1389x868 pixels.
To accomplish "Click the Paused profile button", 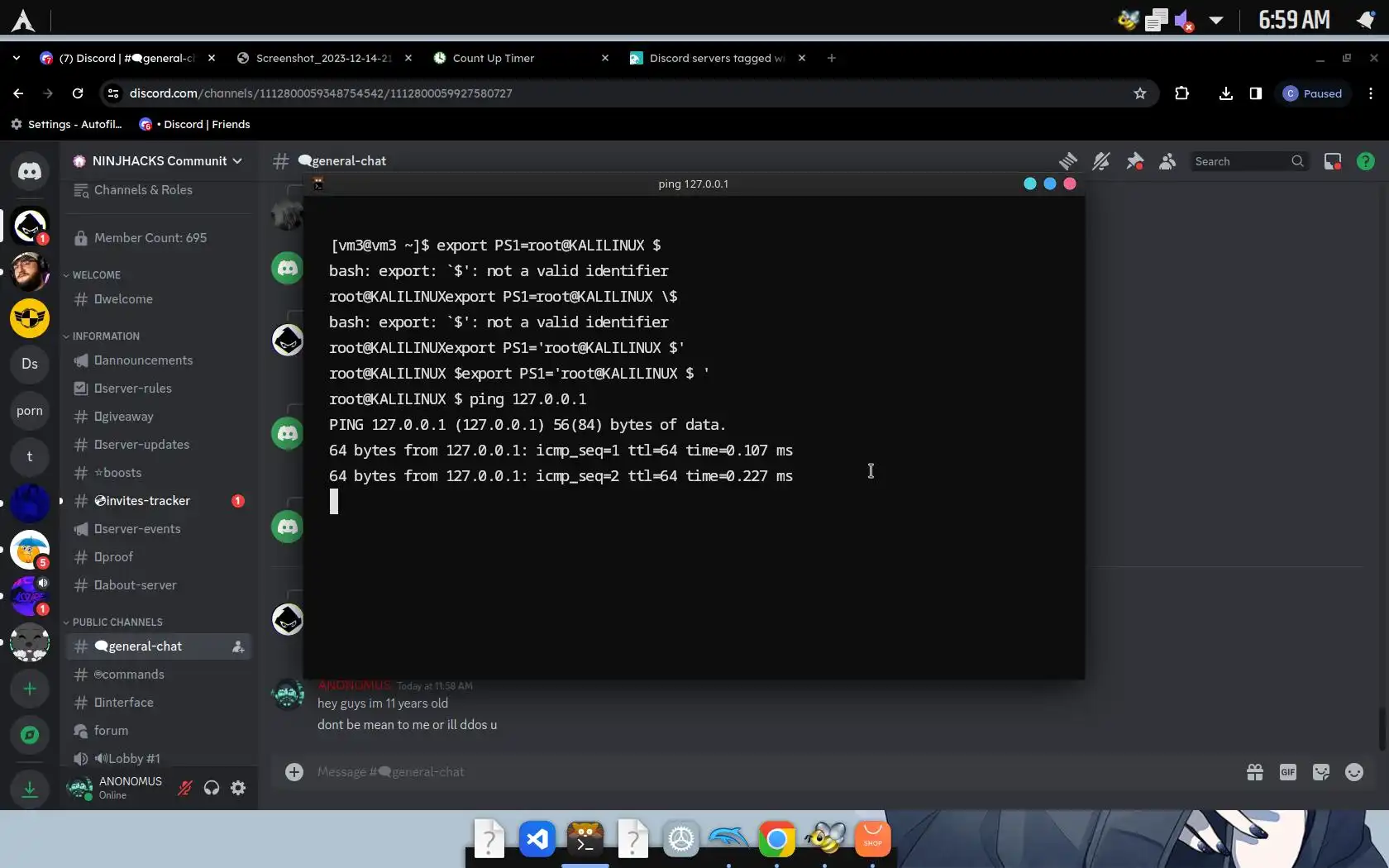I will coord(1313,93).
